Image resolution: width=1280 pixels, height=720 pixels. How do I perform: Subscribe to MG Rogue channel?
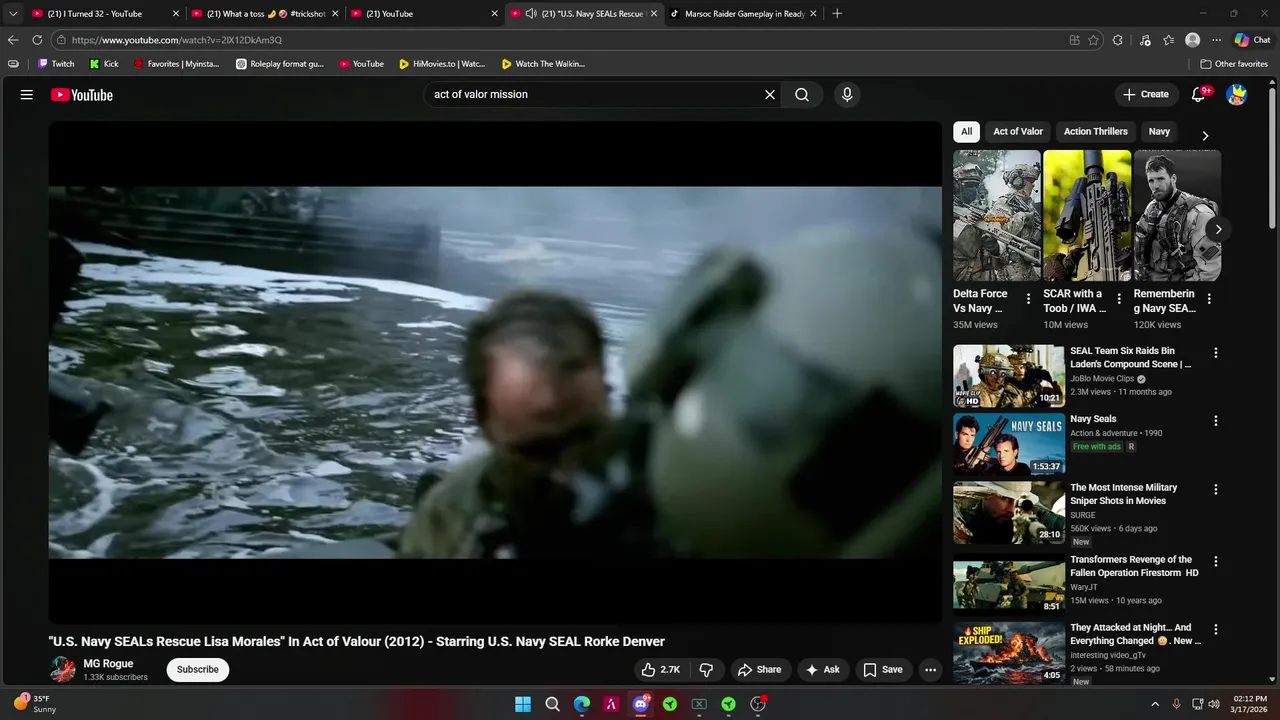pos(198,670)
